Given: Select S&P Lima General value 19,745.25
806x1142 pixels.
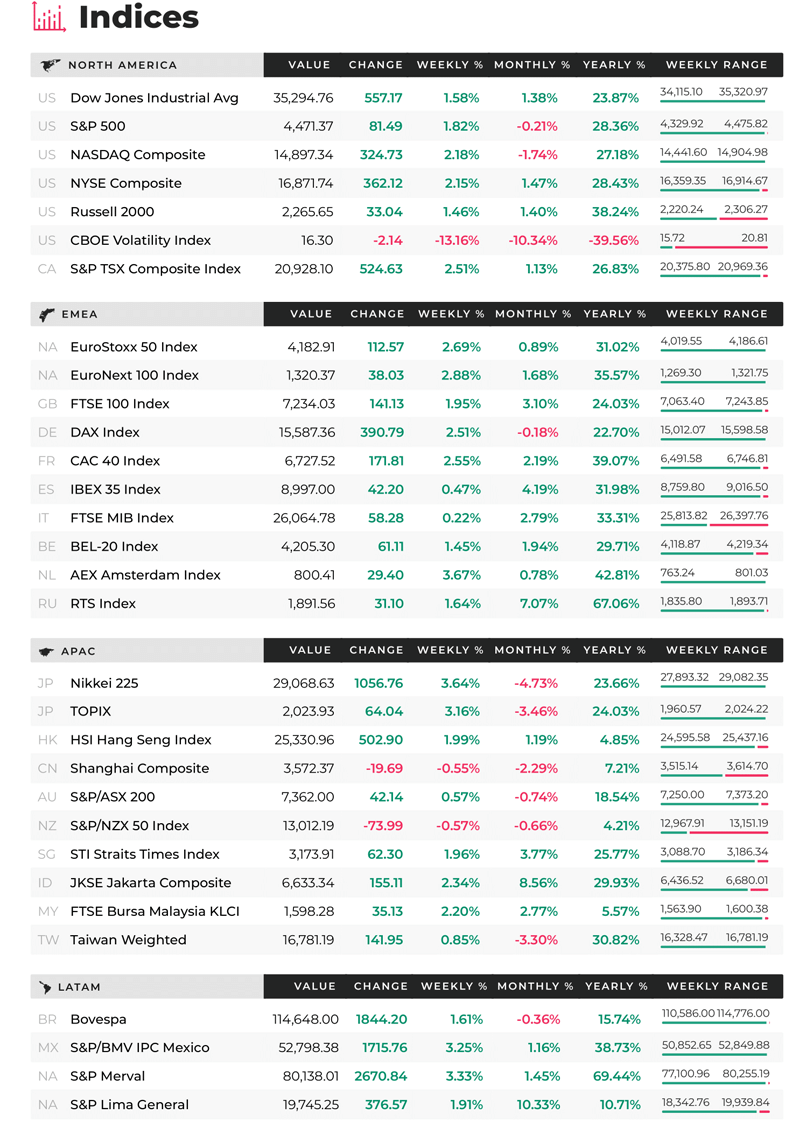Looking at the screenshot, I should pyautogui.click(x=311, y=1105).
